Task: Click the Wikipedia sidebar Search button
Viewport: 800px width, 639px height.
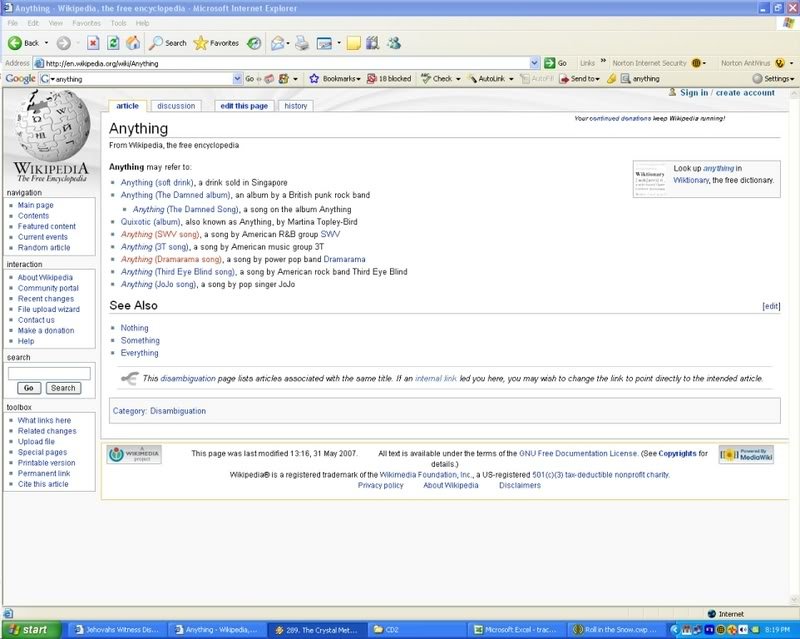Action: coord(63,388)
